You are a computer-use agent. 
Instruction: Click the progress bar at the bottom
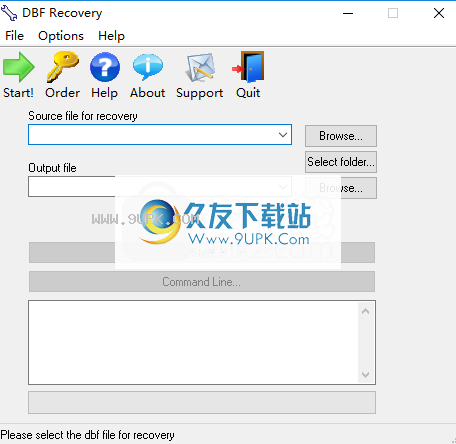202,403
